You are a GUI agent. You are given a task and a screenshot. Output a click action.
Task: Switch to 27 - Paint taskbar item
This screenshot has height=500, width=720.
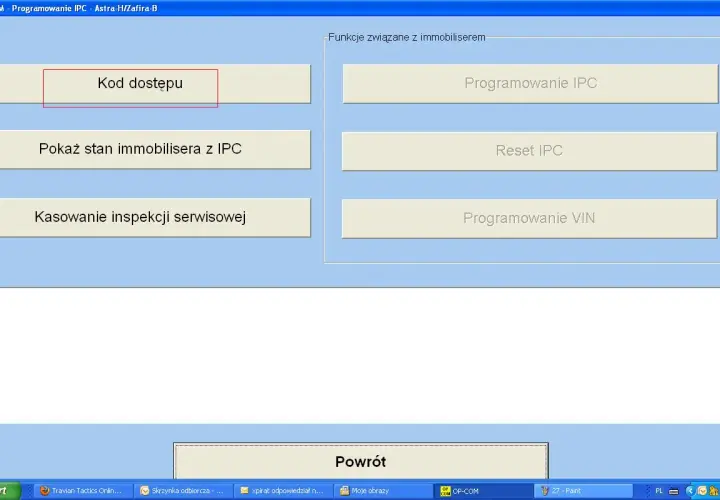click(x=583, y=491)
